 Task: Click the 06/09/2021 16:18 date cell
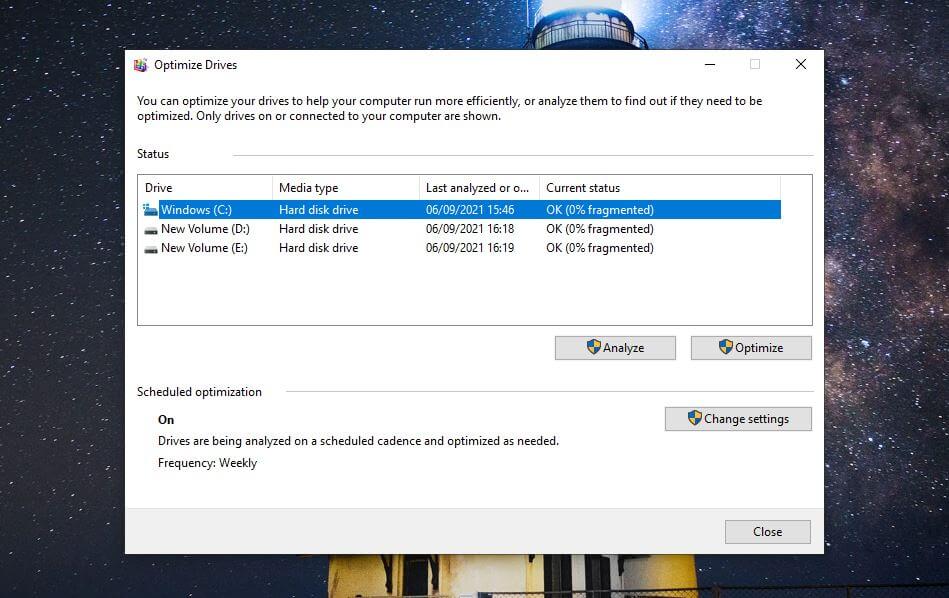pos(470,229)
